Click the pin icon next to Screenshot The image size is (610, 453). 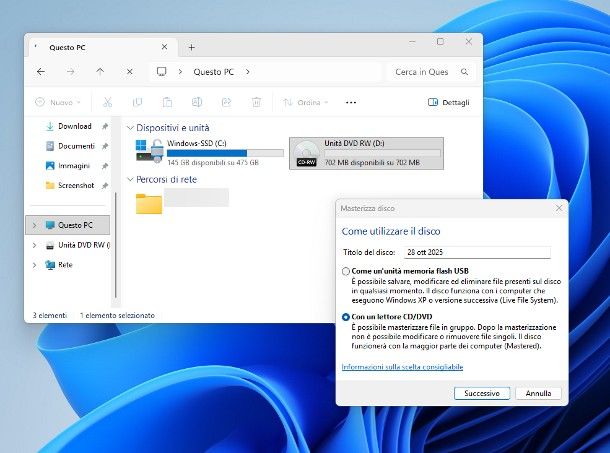pos(105,186)
